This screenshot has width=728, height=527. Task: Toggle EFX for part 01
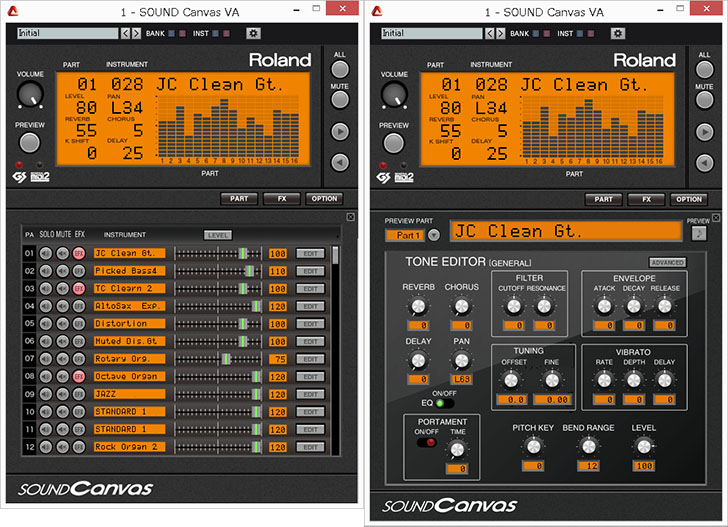coord(79,254)
